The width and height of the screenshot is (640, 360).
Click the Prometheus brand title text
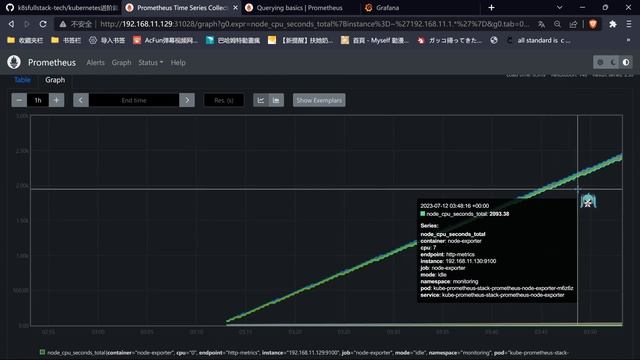52,62
